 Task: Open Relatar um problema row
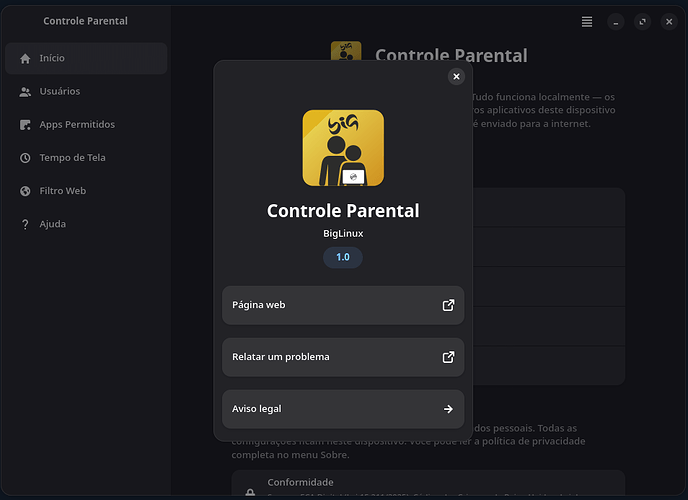[x=330, y=357]
